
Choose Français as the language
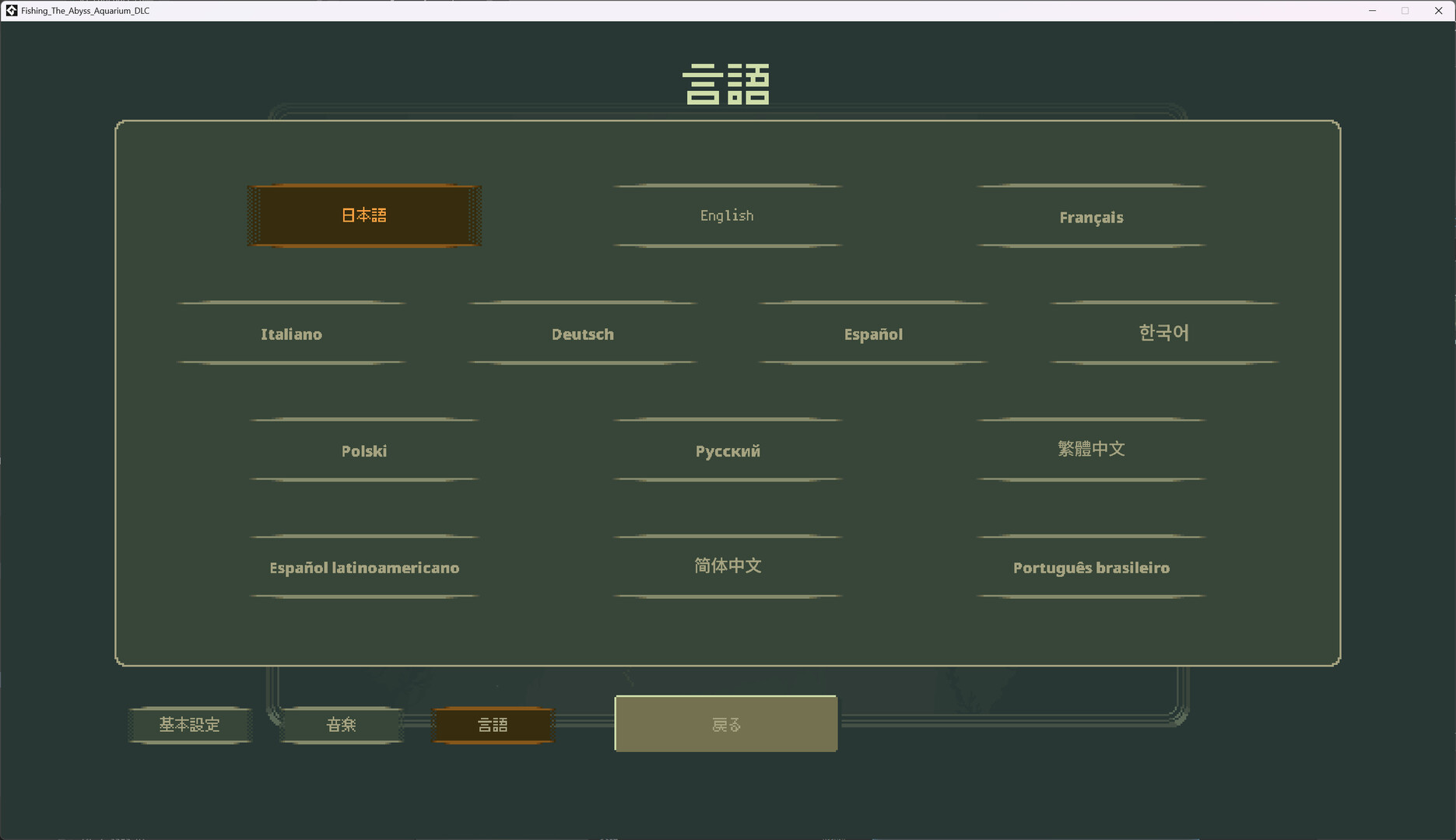[x=1091, y=217]
